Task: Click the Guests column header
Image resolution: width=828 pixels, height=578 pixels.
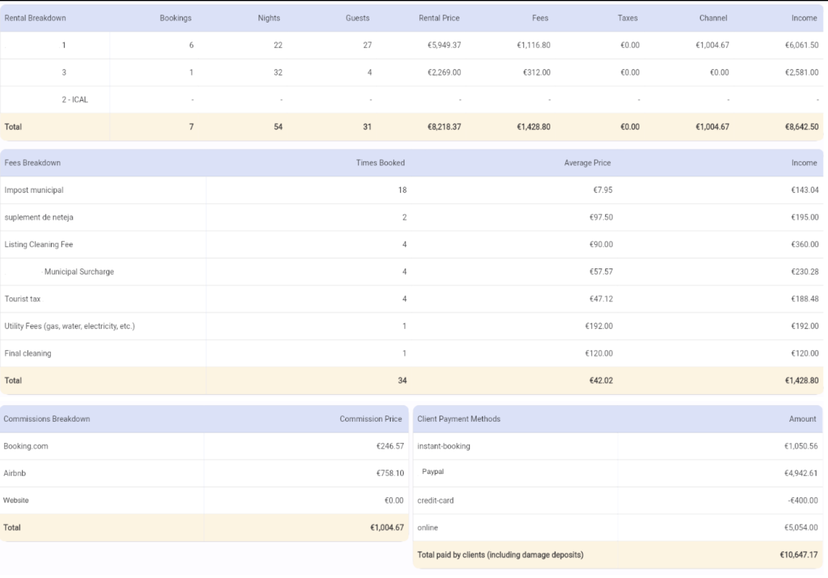Action: pos(357,17)
